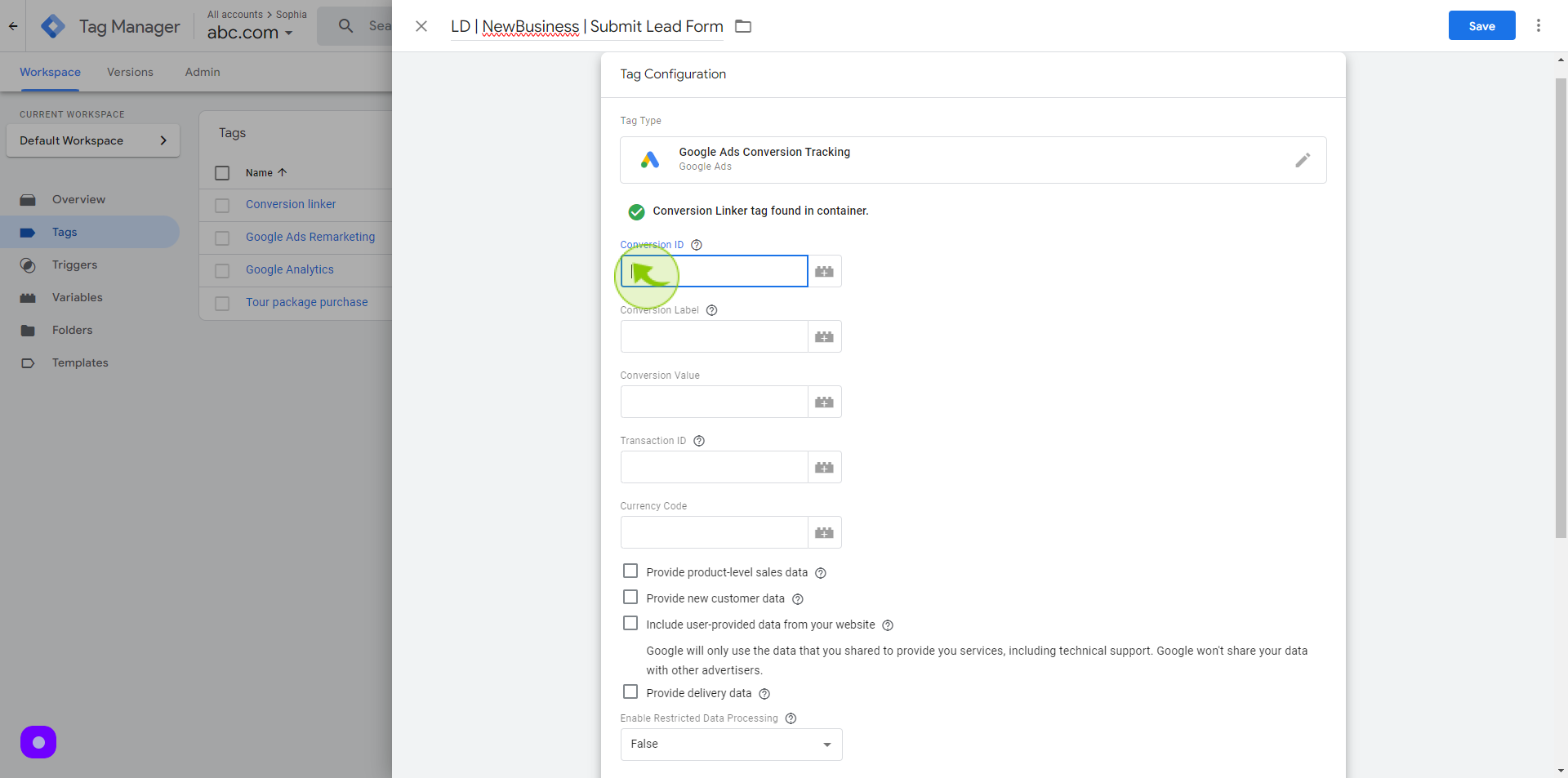Click the All accounts breadcrumb
The image size is (1568, 778).
point(235,15)
